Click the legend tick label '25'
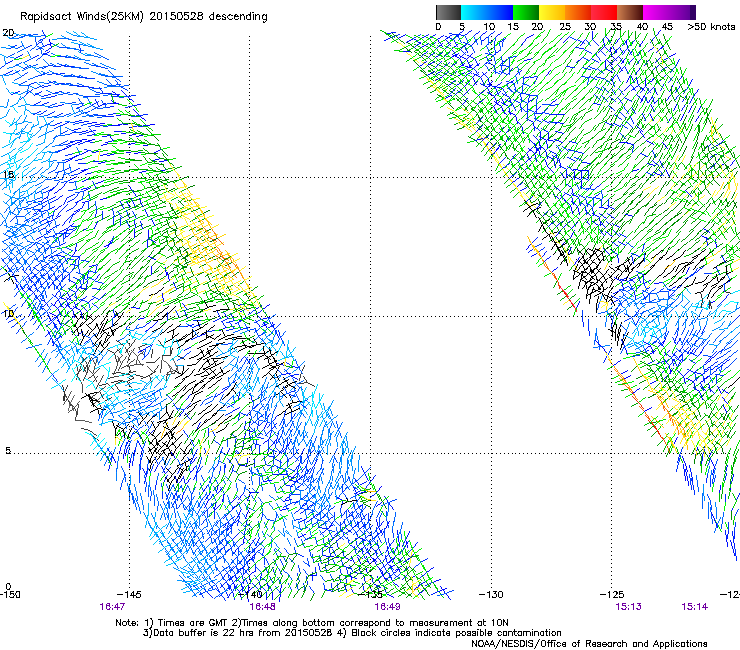This screenshot has height=650, width=740. 565,27
